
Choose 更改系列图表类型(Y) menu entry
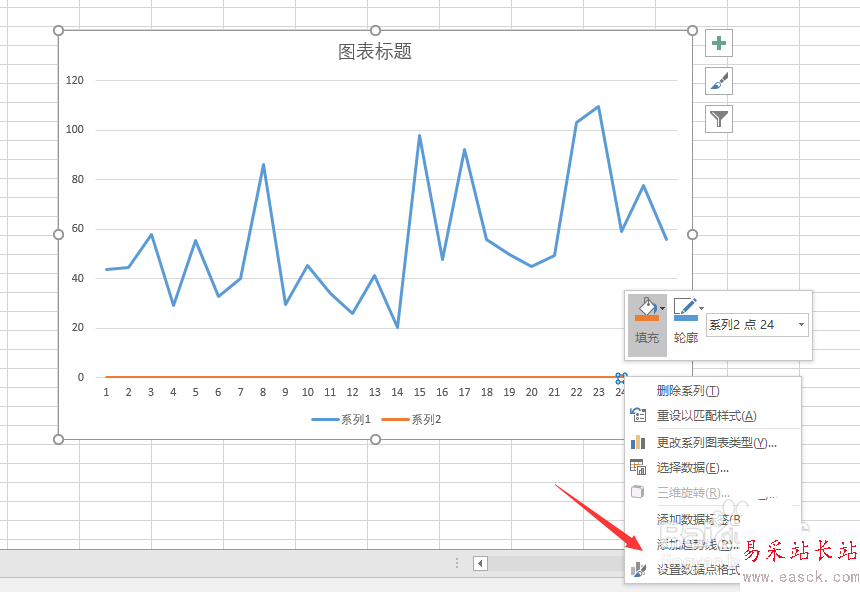(713, 442)
